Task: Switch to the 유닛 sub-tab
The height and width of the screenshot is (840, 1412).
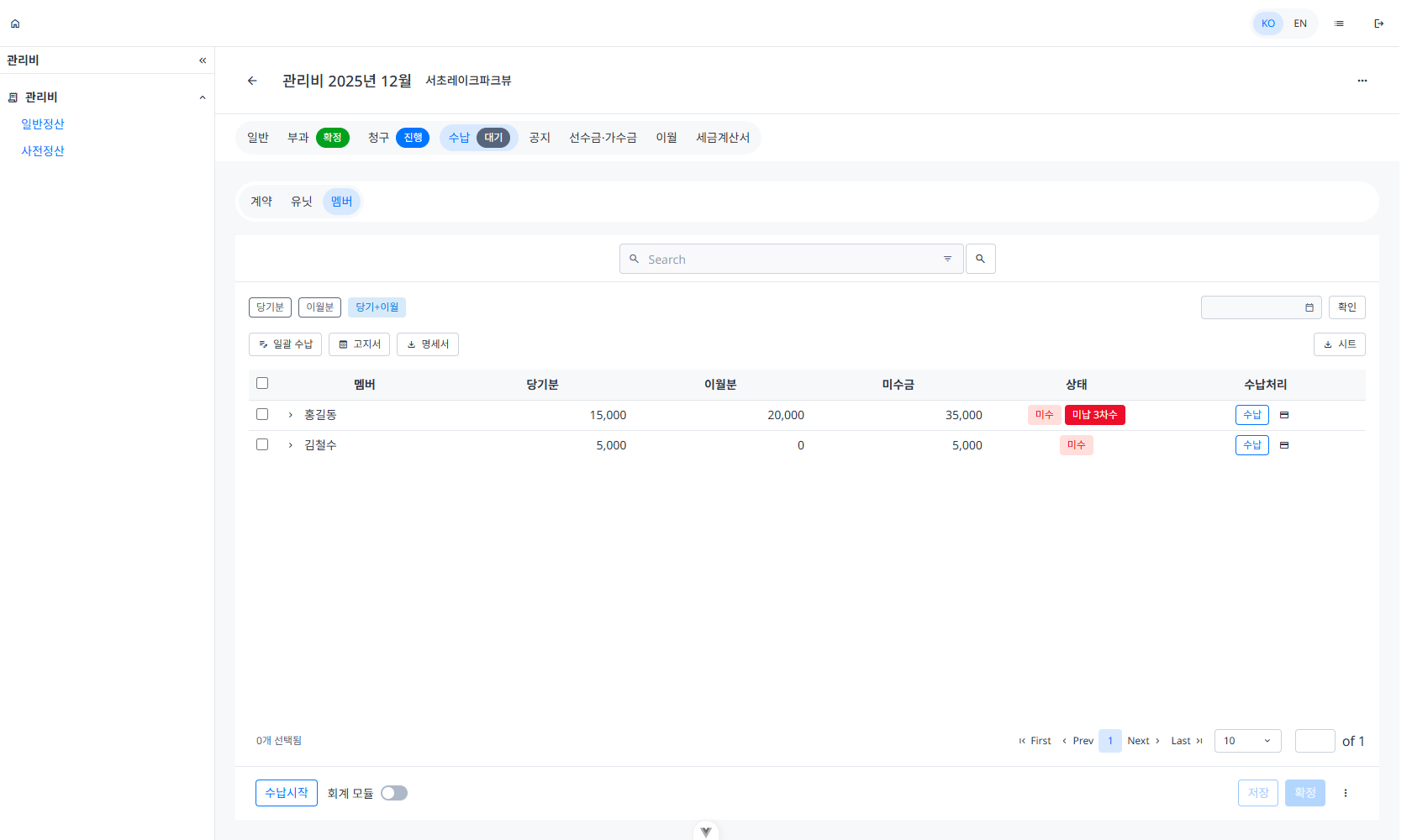Action: click(x=302, y=202)
